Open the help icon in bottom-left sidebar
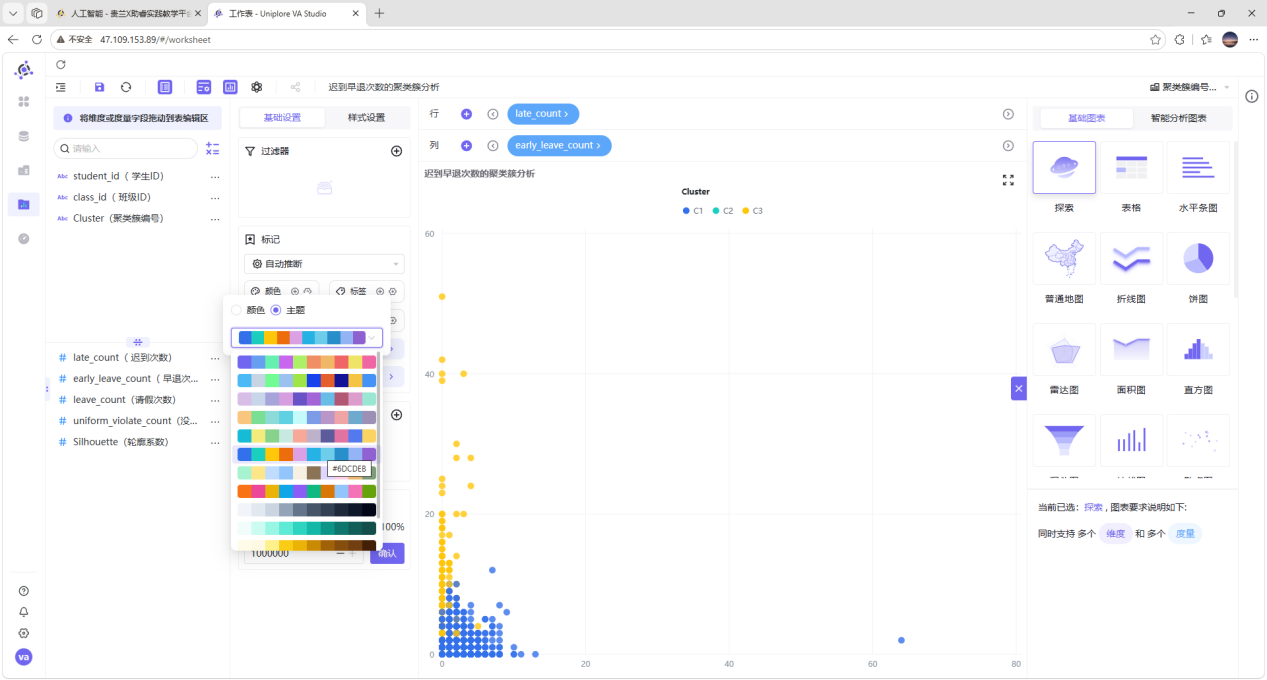 pos(24,591)
